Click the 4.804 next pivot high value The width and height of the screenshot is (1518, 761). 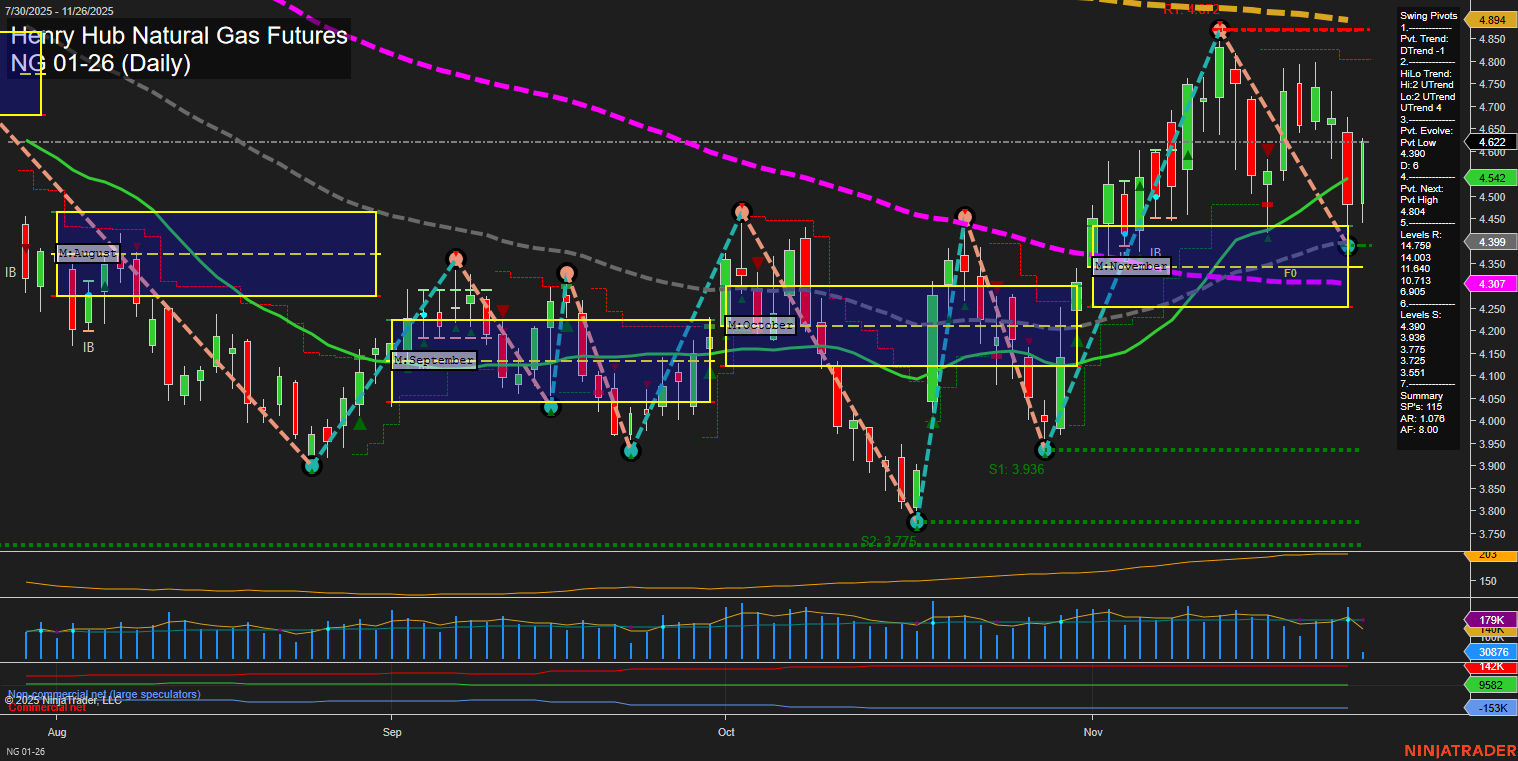(1413, 211)
